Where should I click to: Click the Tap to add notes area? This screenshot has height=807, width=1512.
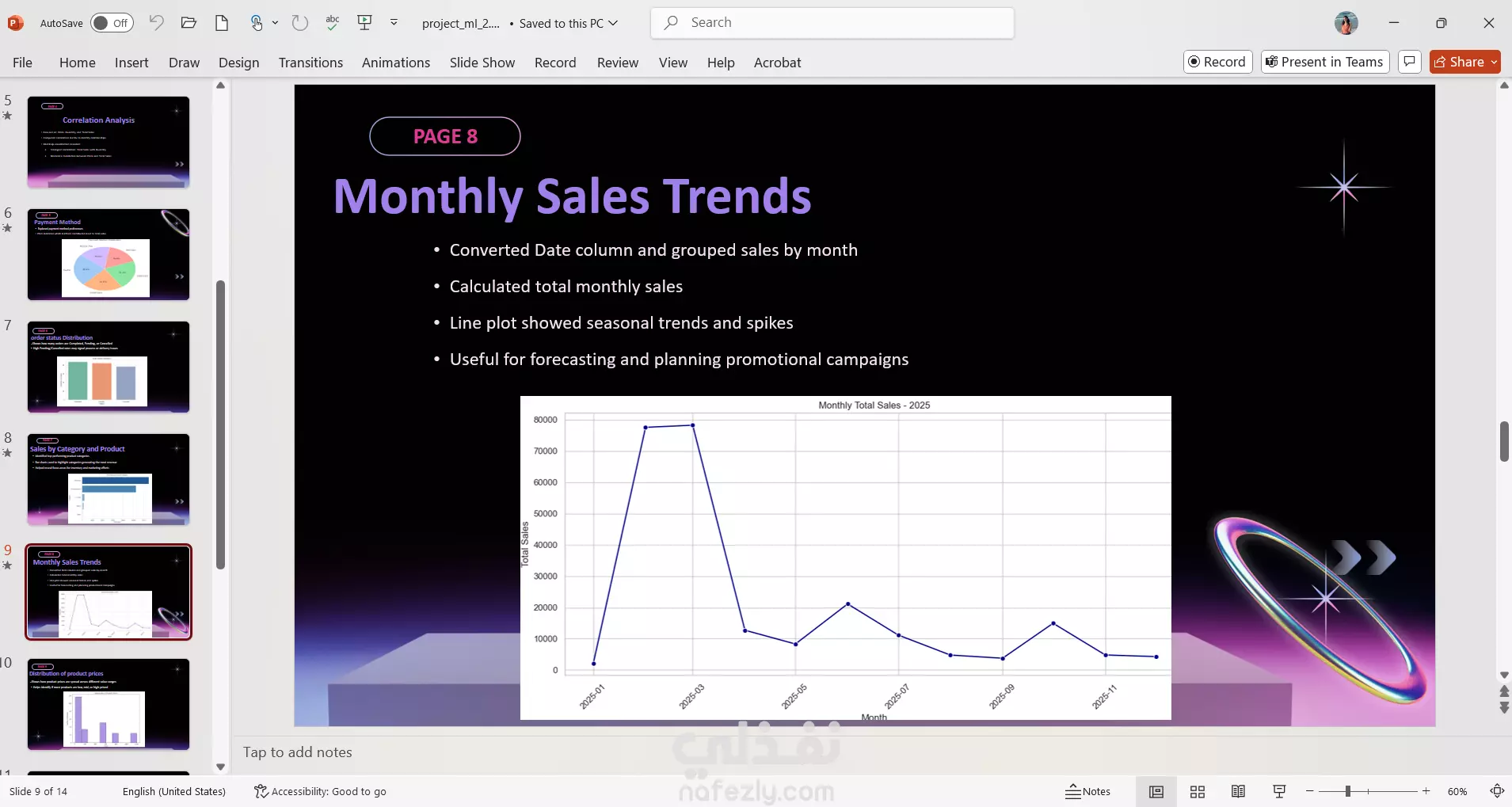pos(298,752)
